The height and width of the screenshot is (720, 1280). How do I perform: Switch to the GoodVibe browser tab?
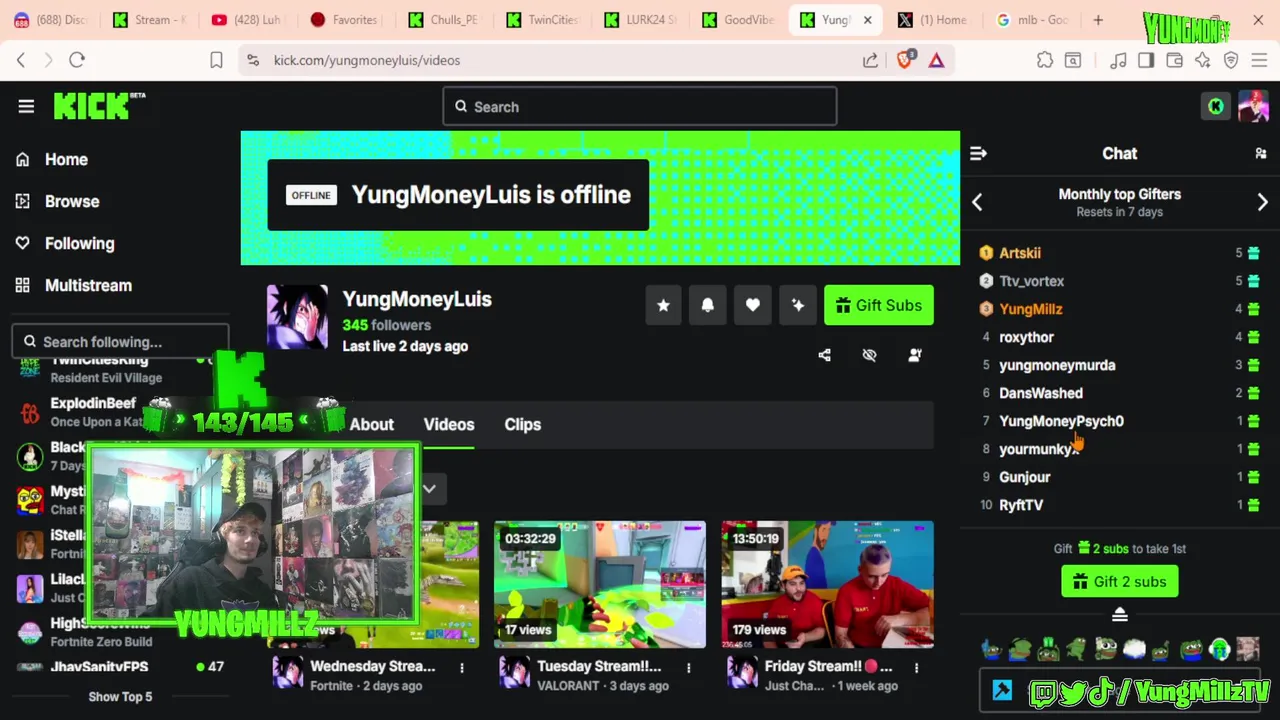[x=737, y=20]
